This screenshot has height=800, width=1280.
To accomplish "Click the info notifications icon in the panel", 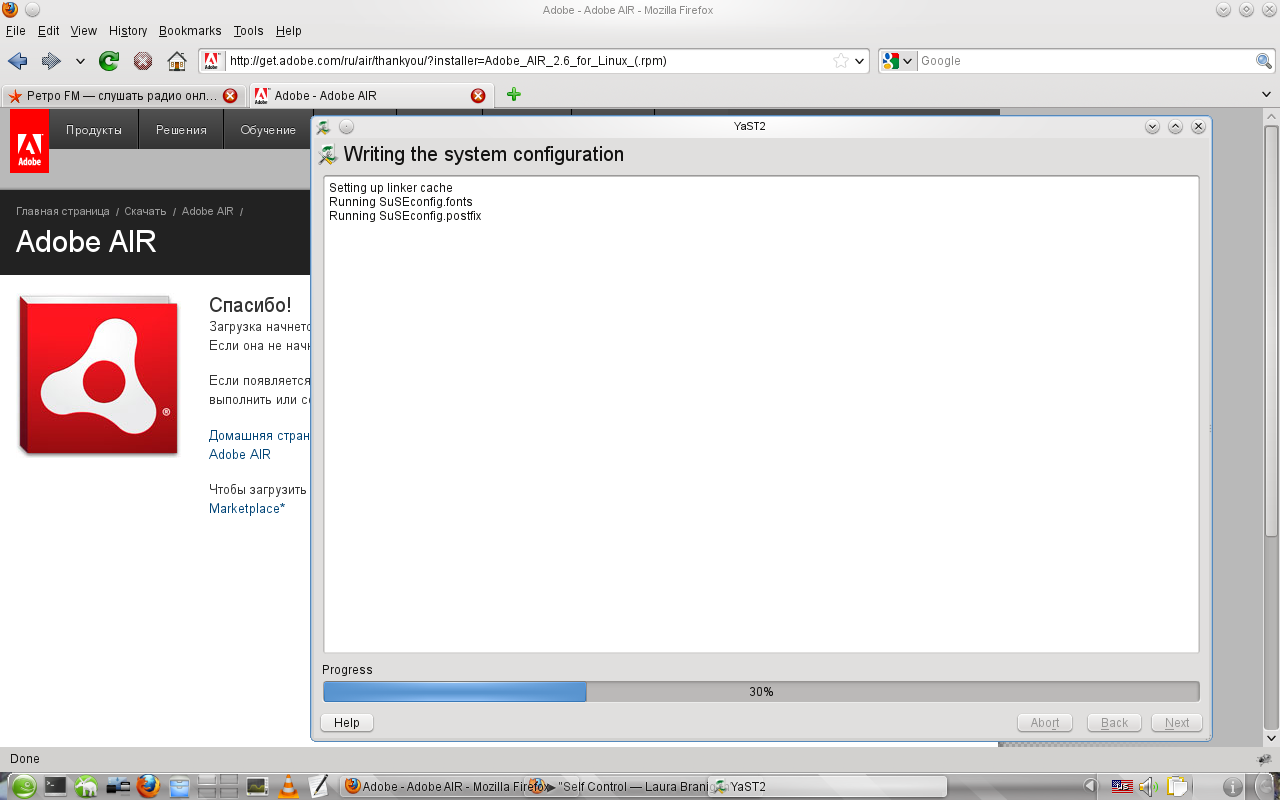I will click(x=1233, y=787).
